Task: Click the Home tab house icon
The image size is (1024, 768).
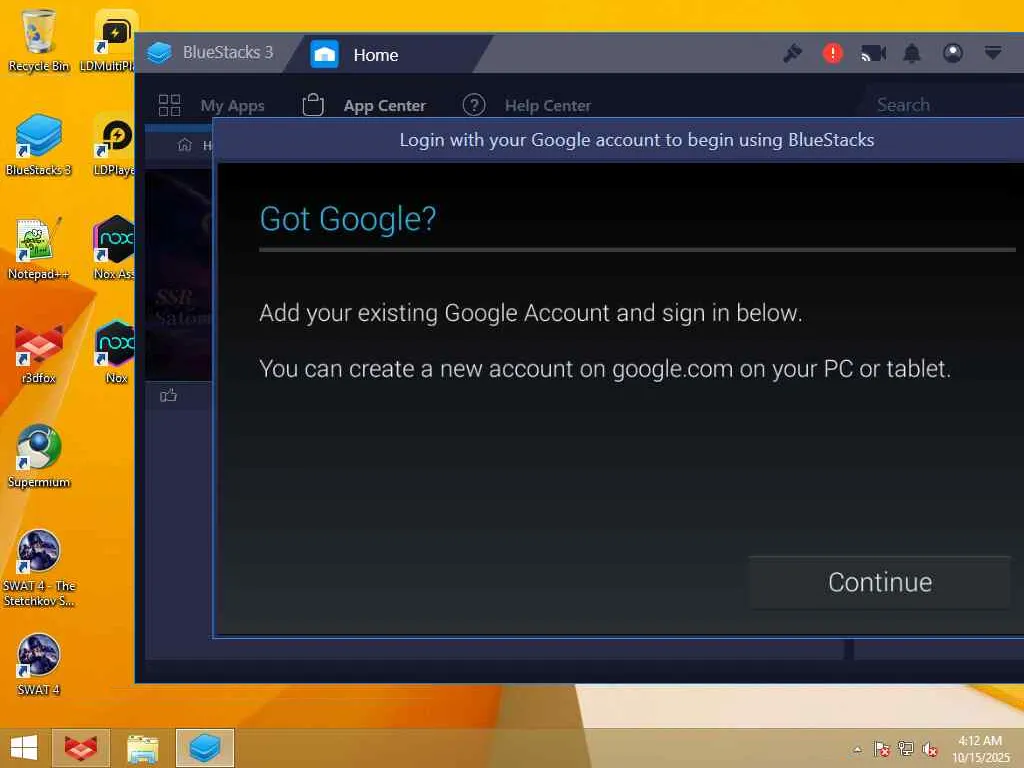Action: coord(325,54)
